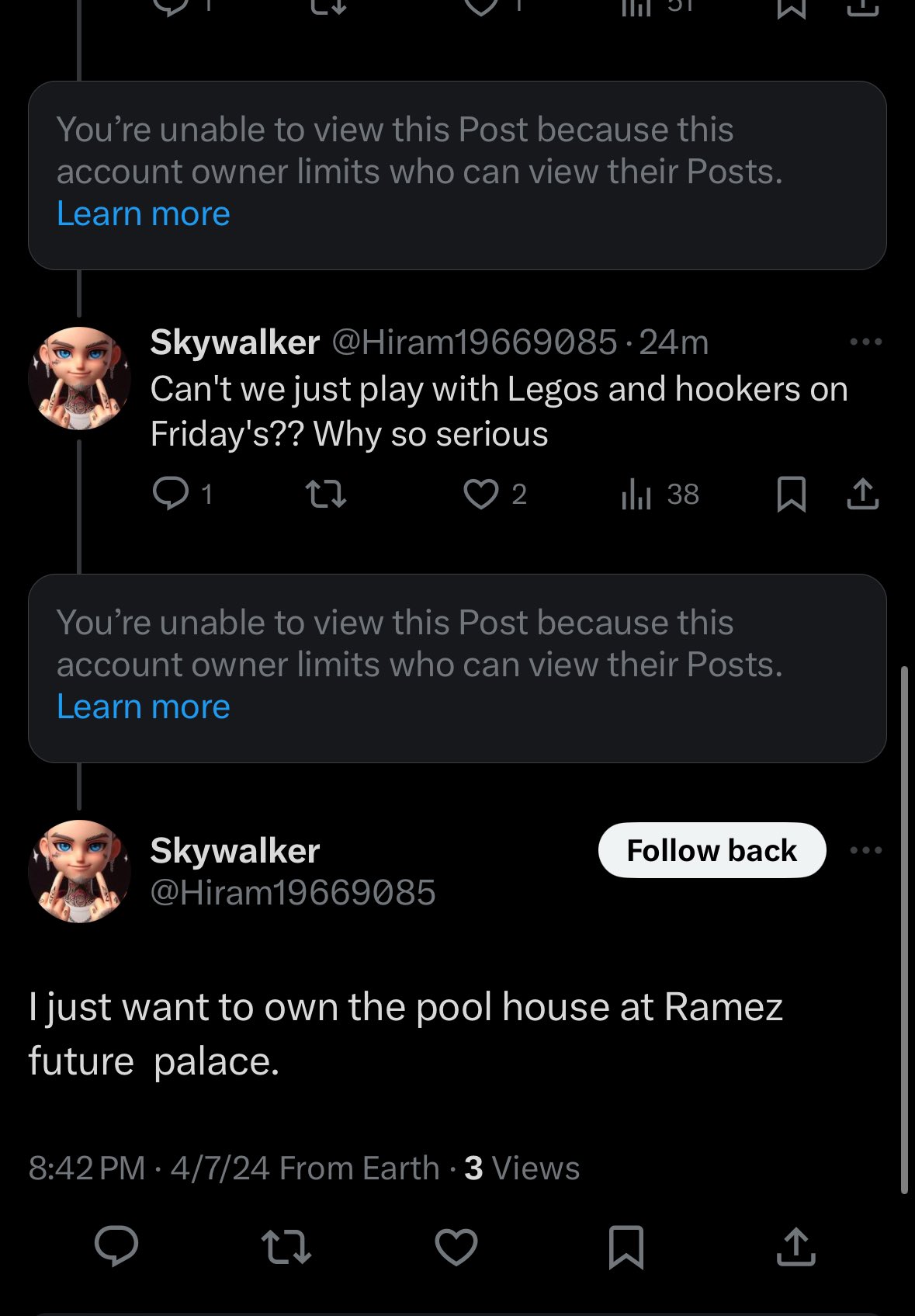Like the Legos and hookers reply
The width and height of the screenshot is (915, 1316).
tap(481, 494)
